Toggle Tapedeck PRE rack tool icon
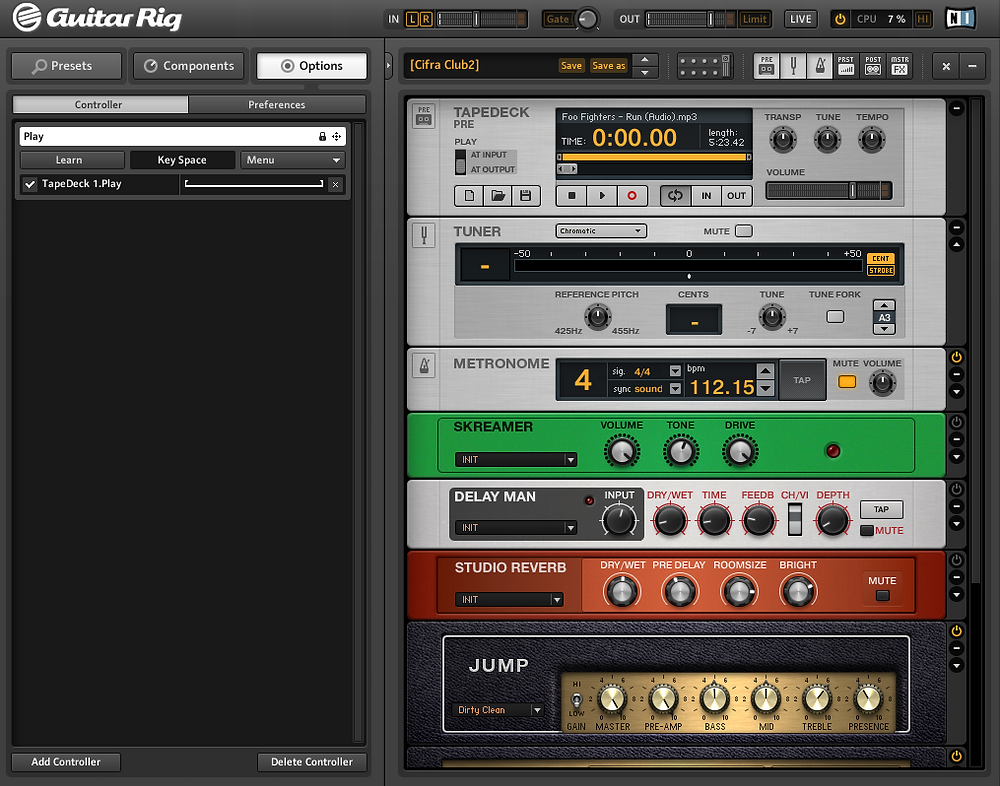 tap(767, 66)
